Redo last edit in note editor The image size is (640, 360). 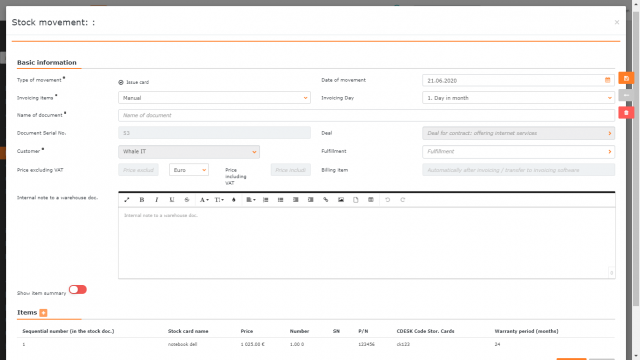[402, 200]
